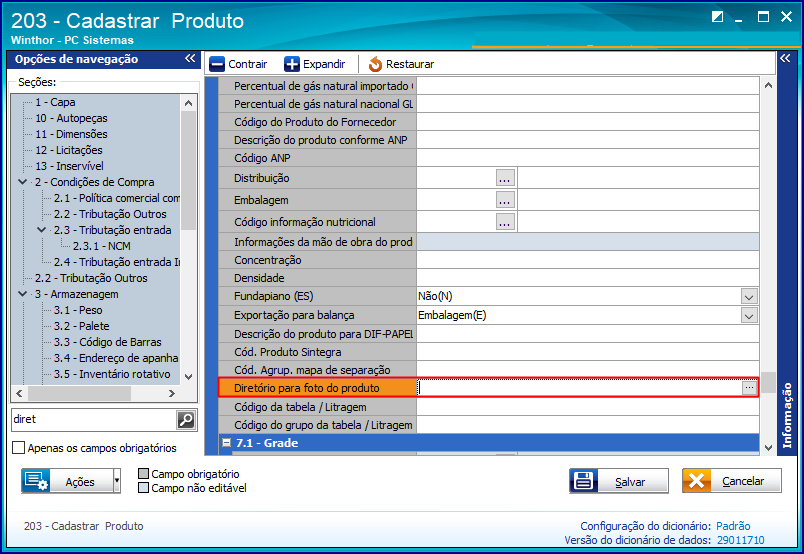Screen dimensions: 804x554
Task: Click the Salvar floppy disk icon
Action: click(584, 481)
